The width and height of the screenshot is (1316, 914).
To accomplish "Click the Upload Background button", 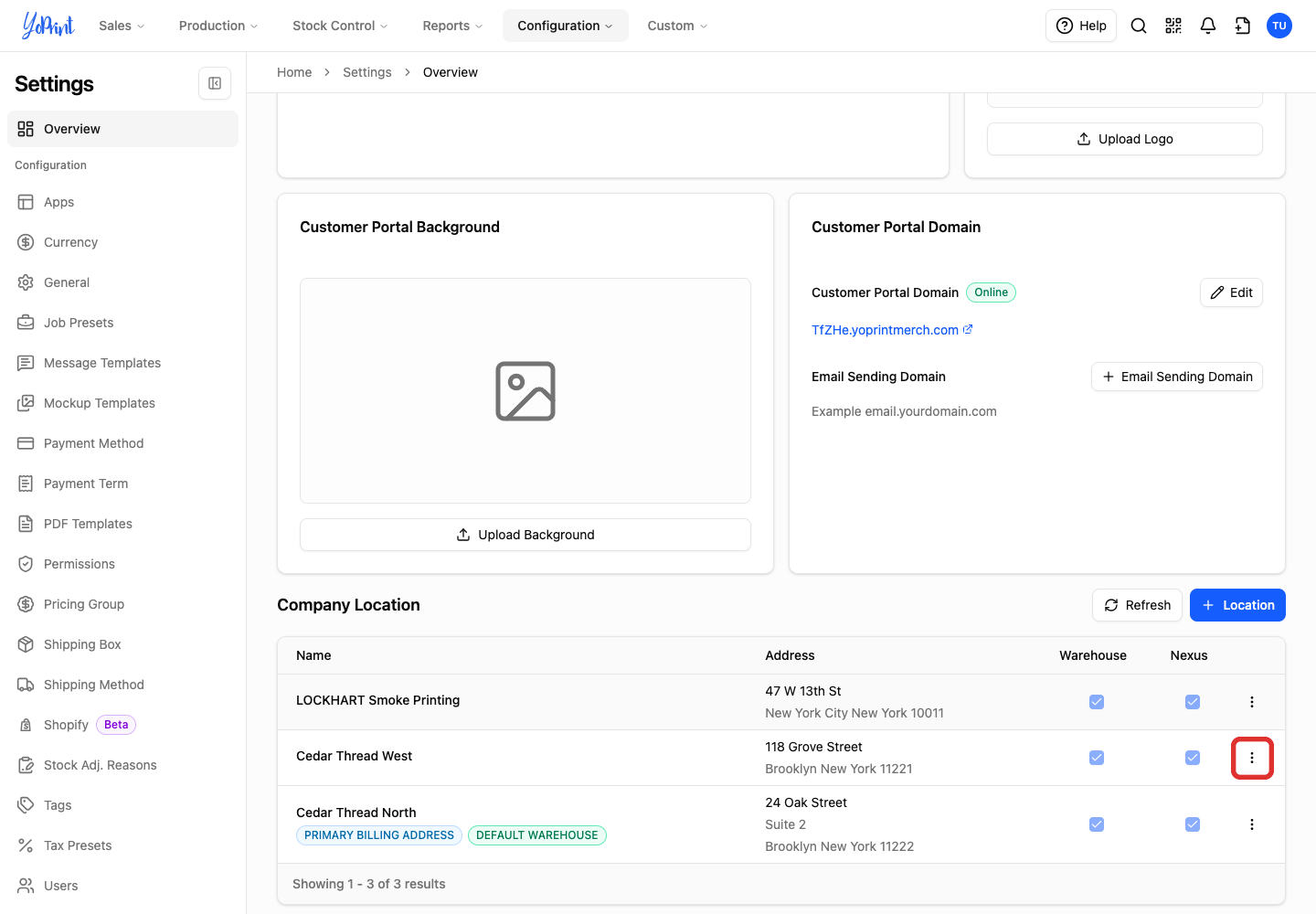I will (x=525, y=535).
